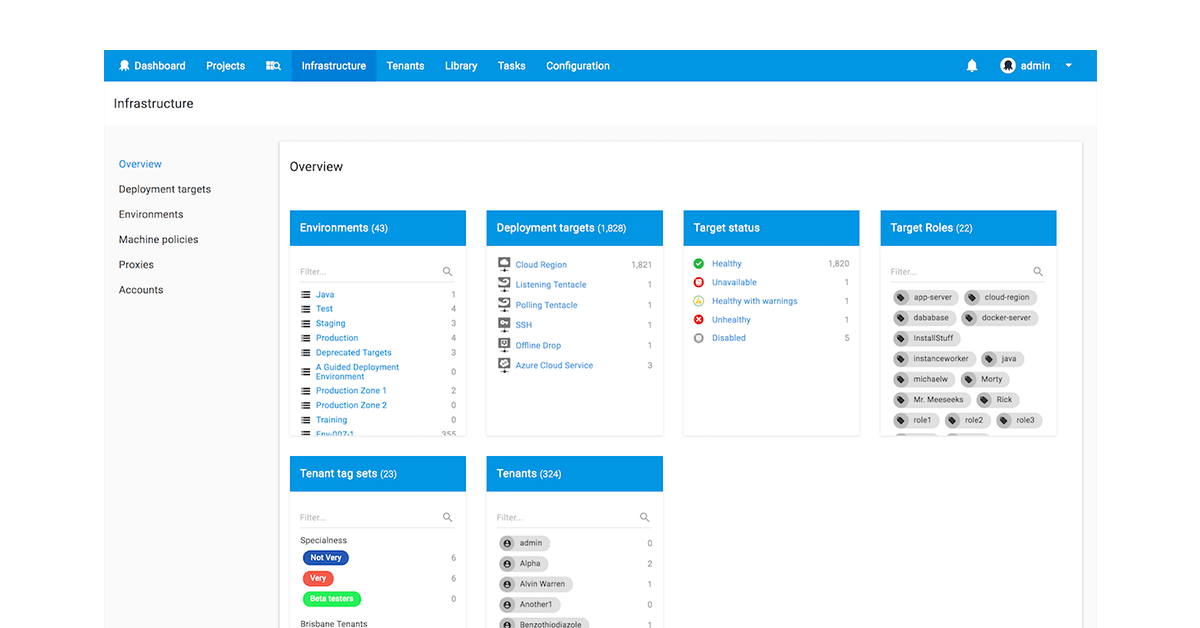Click the red Unavailable status icon

[698, 282]
